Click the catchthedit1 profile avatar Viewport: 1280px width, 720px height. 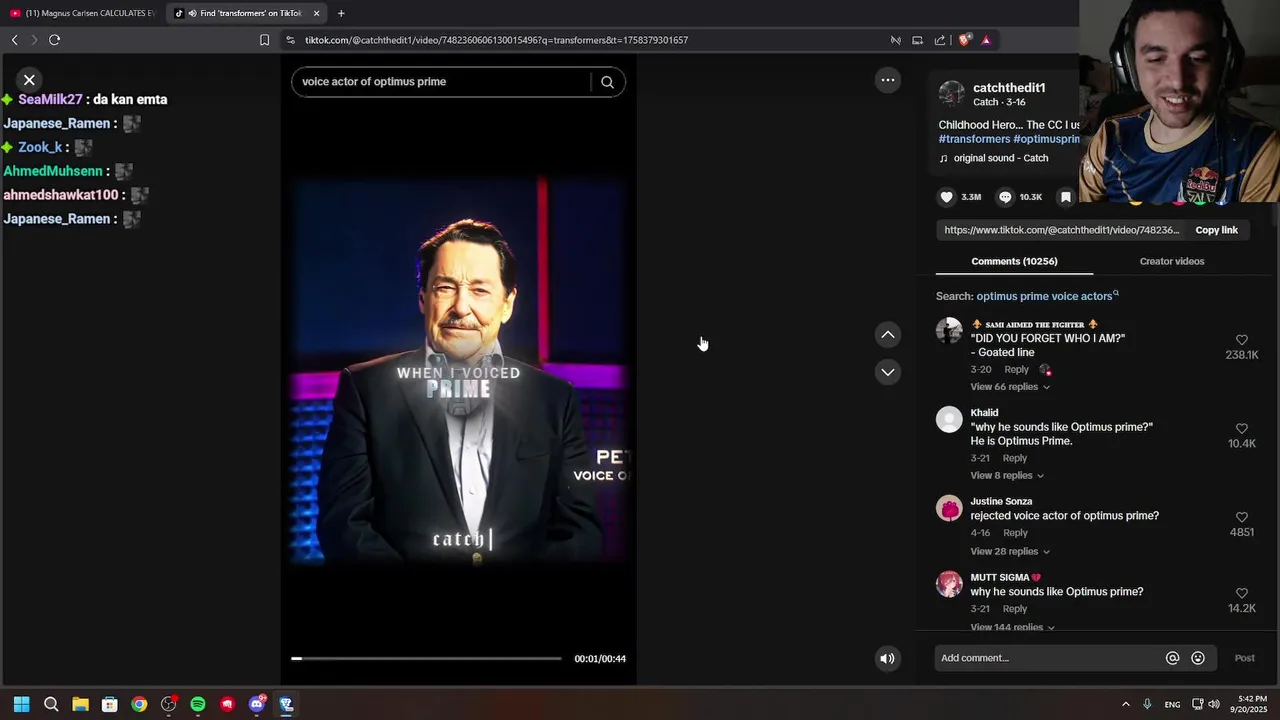952,94
